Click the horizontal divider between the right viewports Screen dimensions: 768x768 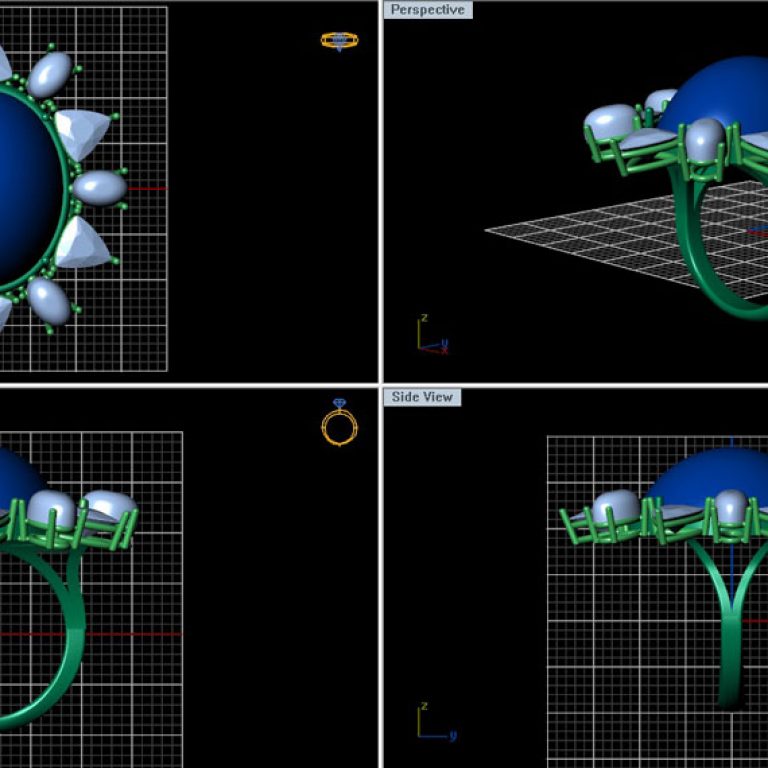[575, 385]
